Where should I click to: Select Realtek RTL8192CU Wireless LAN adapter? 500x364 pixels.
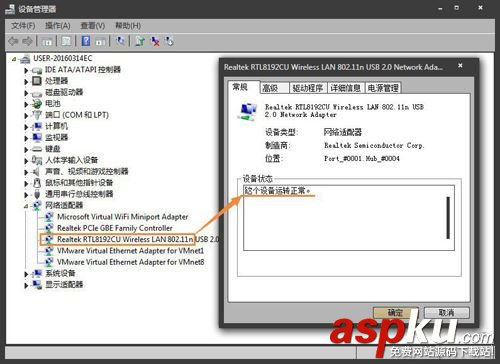138,240
